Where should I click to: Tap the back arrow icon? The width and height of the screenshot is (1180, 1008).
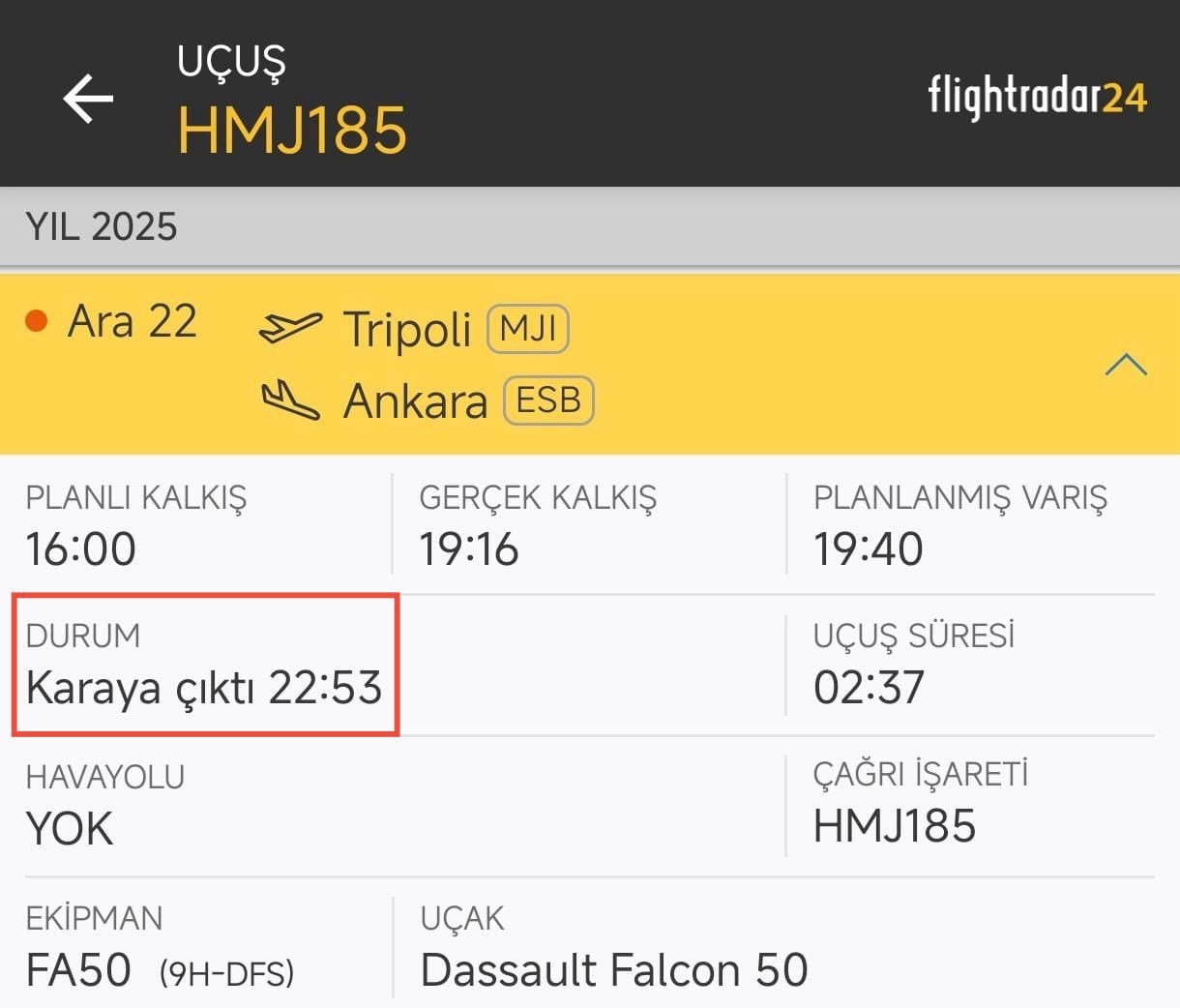point(88,99)
